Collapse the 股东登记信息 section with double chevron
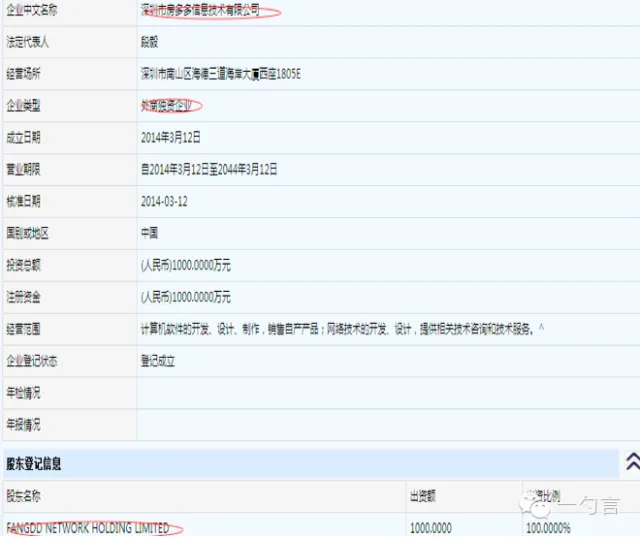Screen dimensions: 640x538 tap(633, 462)
